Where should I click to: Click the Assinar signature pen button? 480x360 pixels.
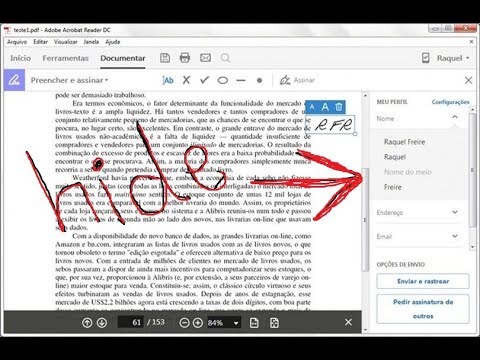(297, 80)
